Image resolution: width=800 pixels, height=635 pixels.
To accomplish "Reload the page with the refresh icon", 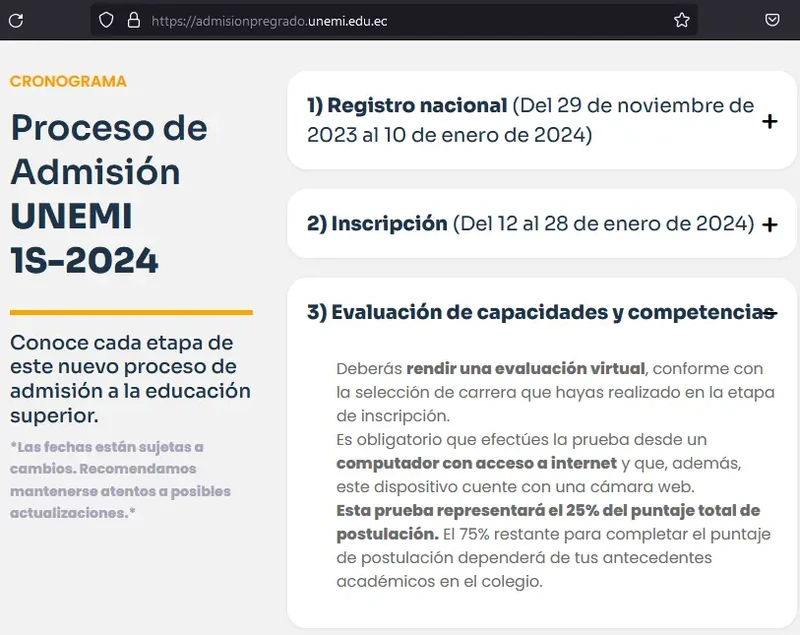I will (16, 20).
